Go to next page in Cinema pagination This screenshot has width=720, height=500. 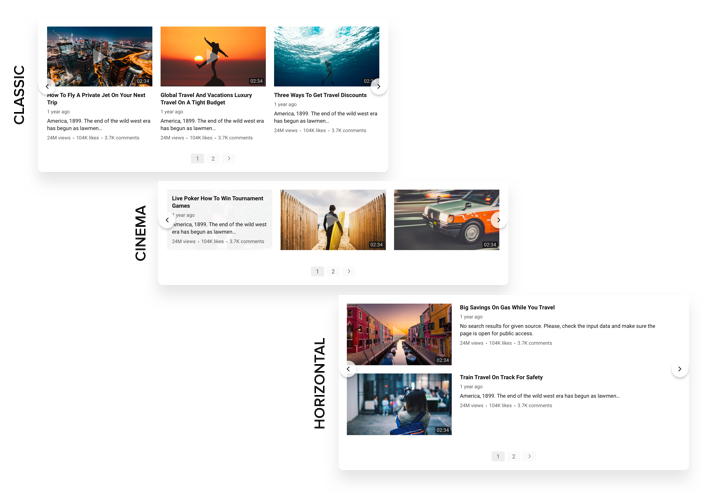[349, 271]
